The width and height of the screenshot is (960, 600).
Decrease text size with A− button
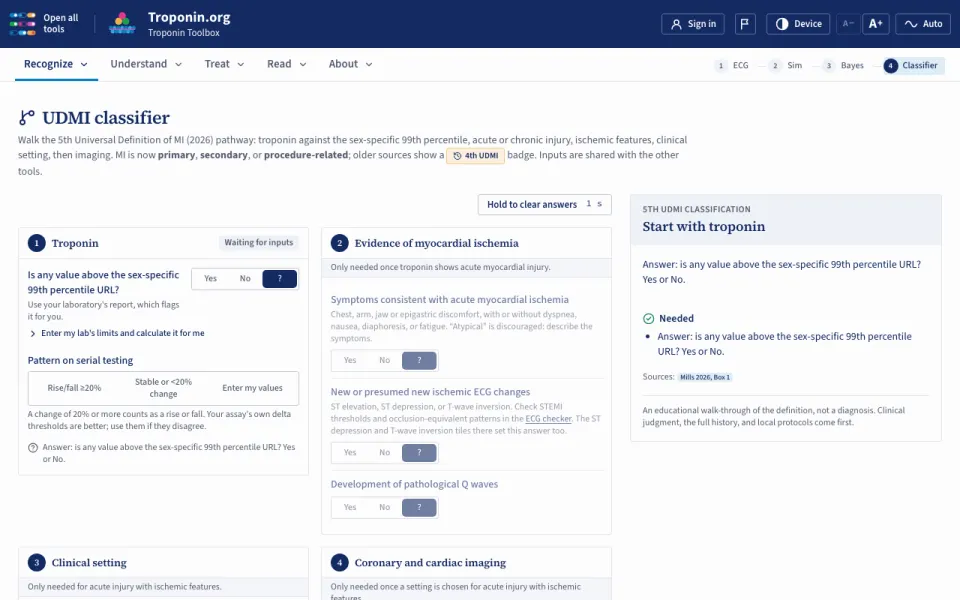pos(848,24)
